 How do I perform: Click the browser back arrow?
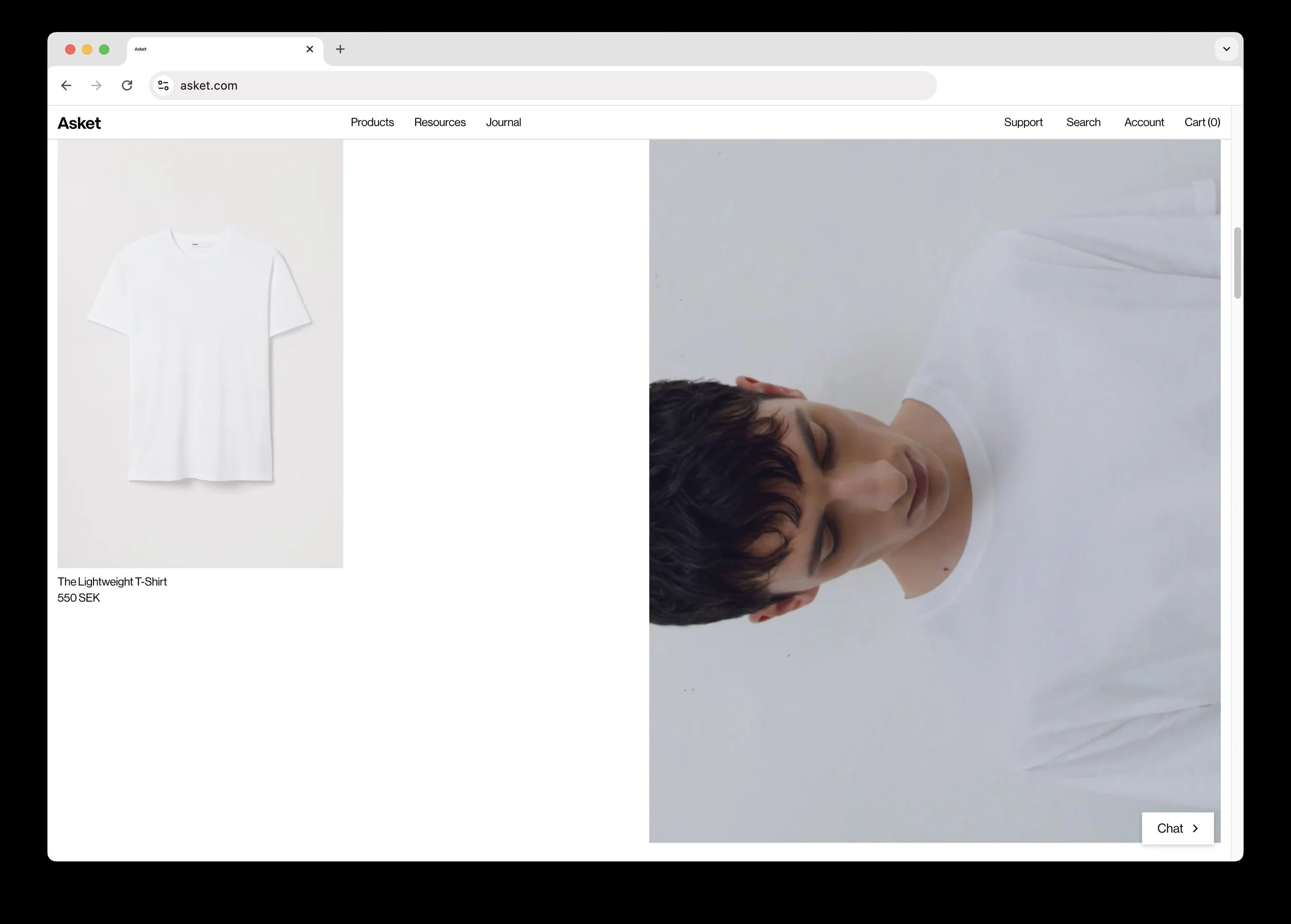[x=66, y=85]
